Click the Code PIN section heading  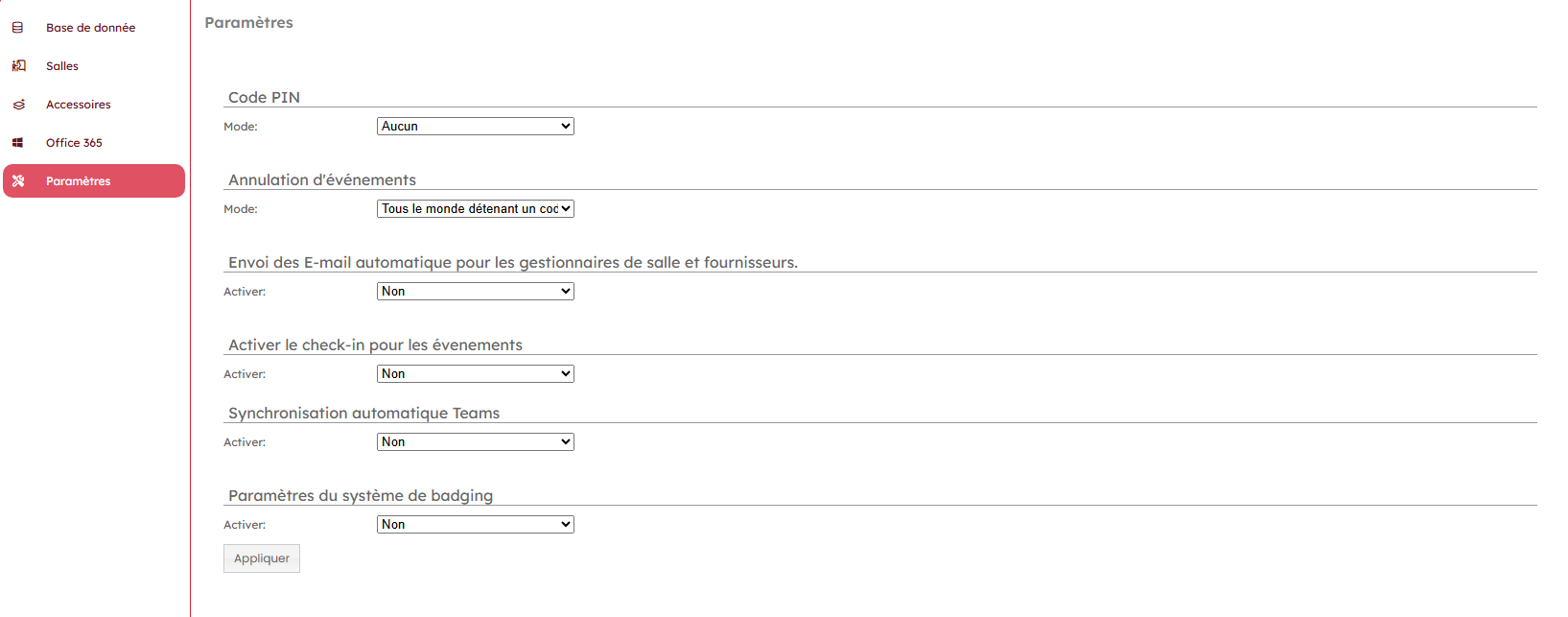[264, 98]
